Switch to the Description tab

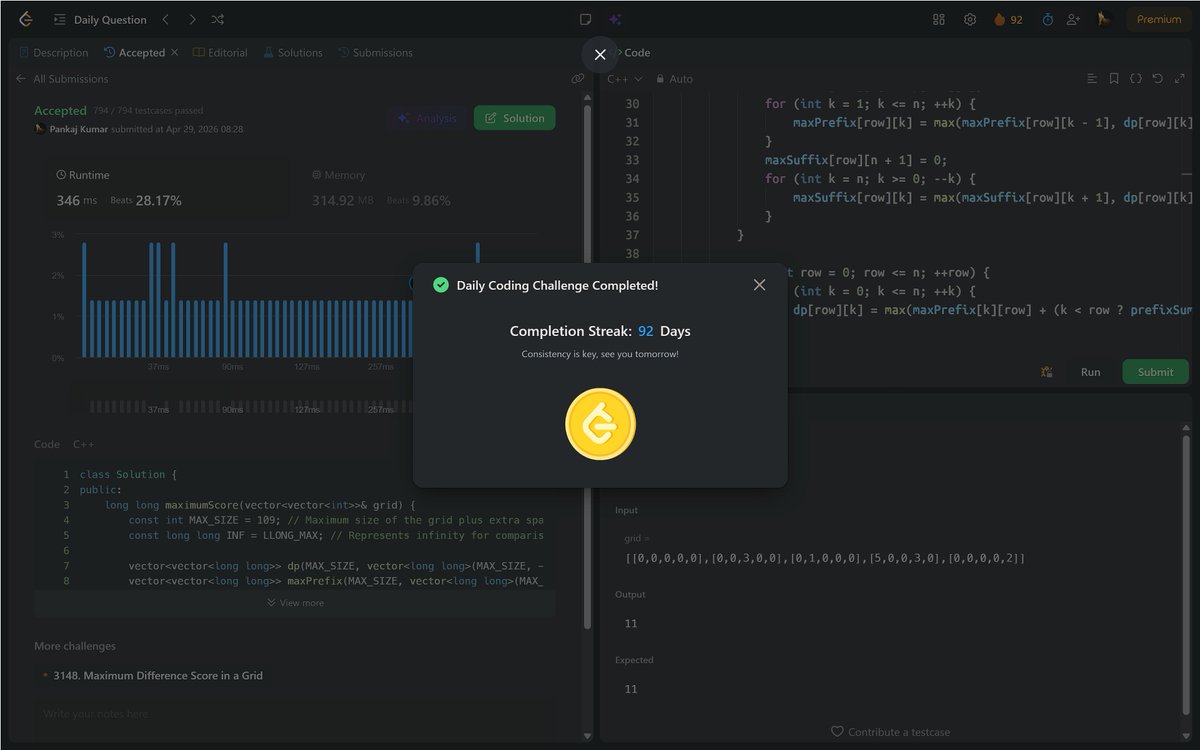54,52
